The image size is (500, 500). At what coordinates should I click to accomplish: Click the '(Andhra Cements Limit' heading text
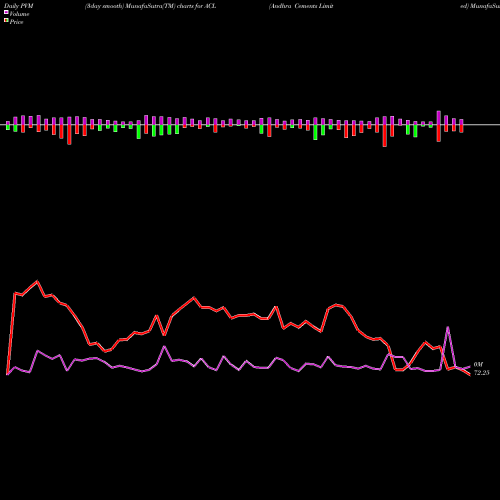[x=301, y=6]
